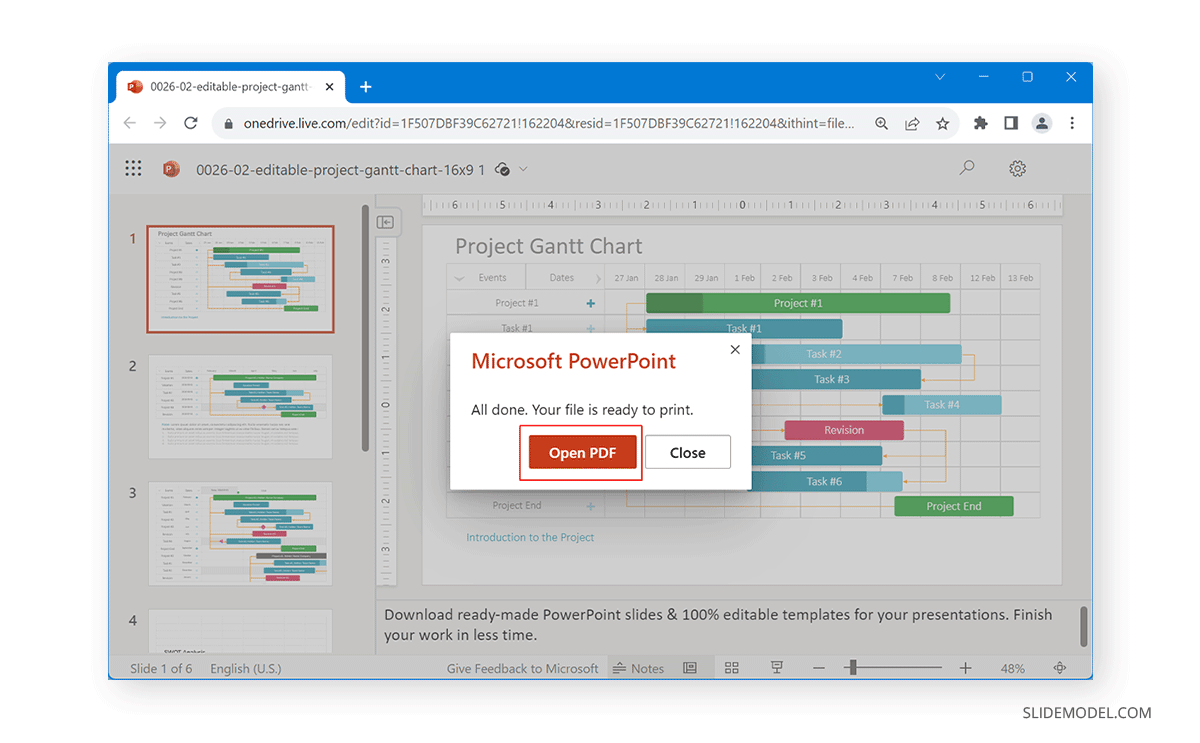Click the Close button in the dialog
This screenshot has width=1200, height=743.
[x=688, y=453]
